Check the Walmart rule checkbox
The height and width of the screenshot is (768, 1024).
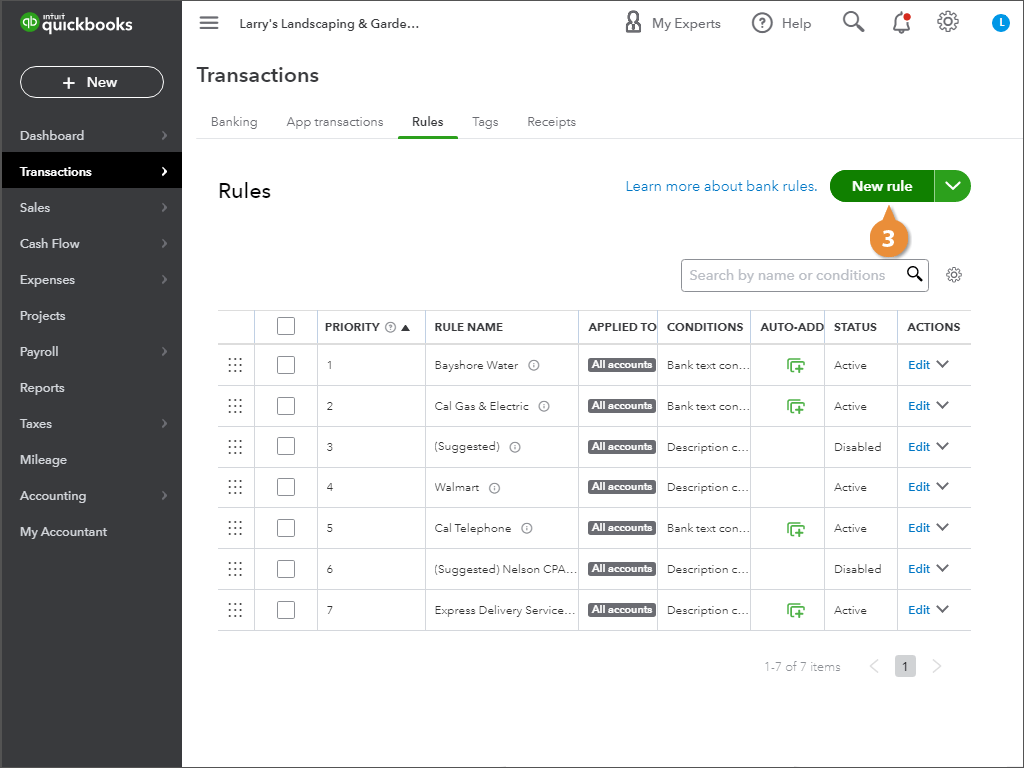pos(286,487)
